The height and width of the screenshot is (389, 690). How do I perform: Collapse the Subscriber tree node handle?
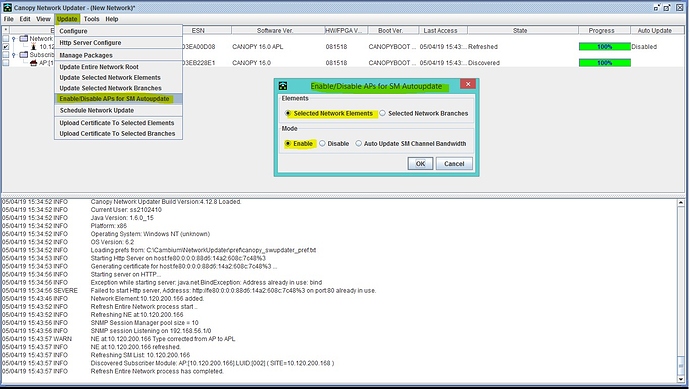14,55
